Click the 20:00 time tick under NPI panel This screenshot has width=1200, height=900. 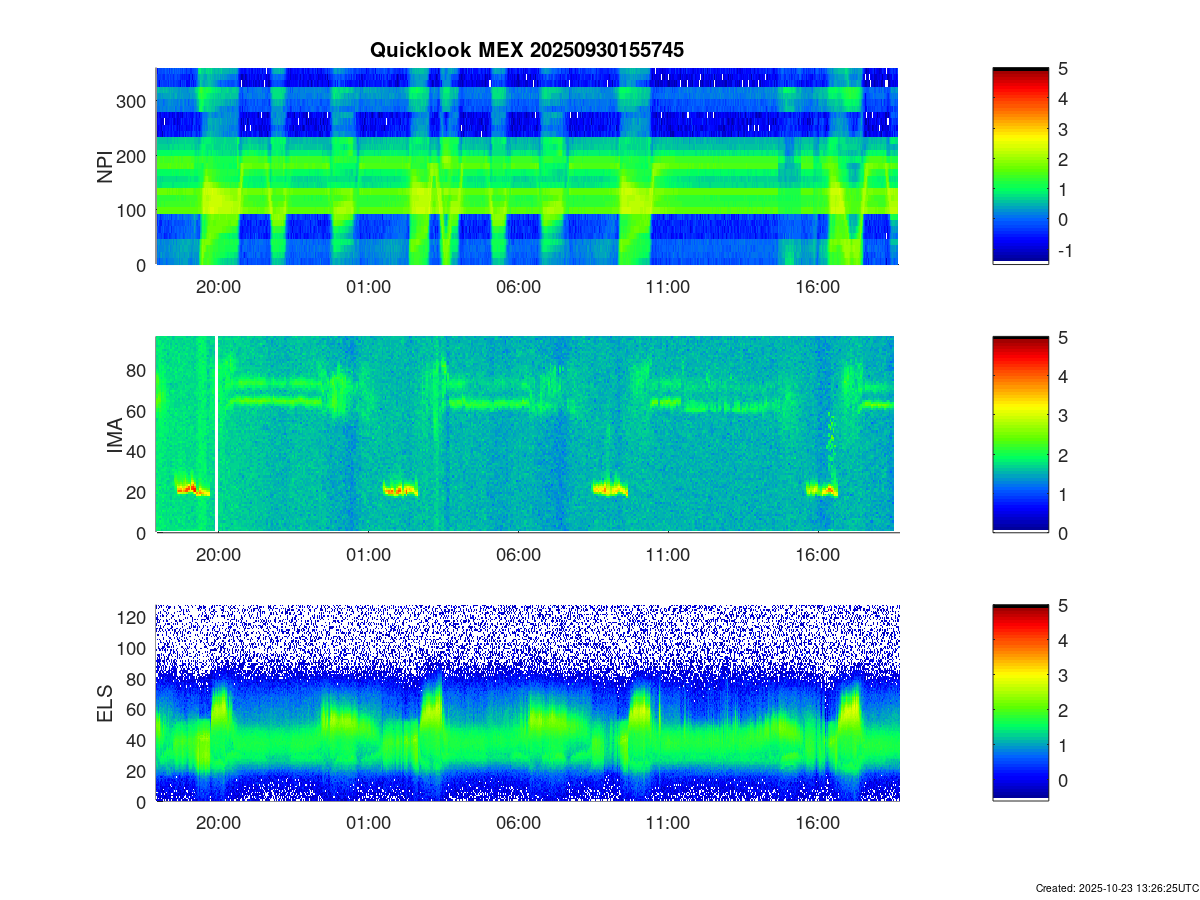pyautogui.click(x=218, y=286)
